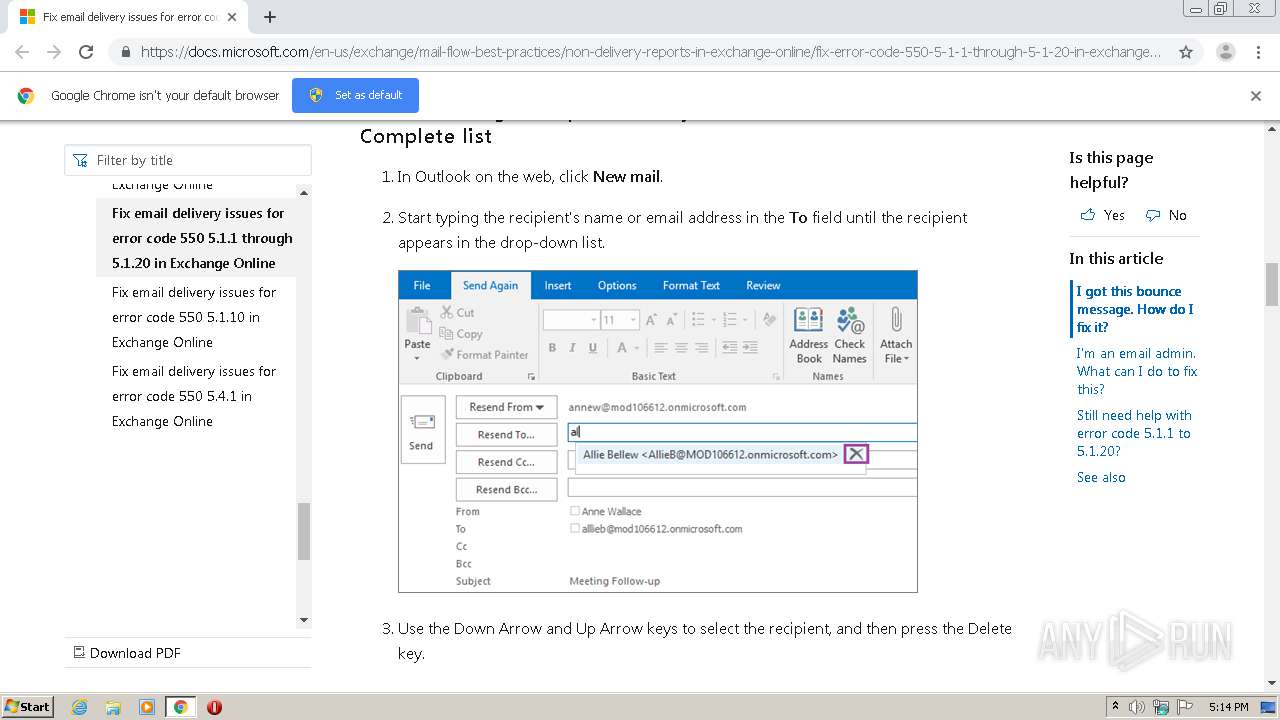Open the Chrome three-dot menu

(1258, 52)
